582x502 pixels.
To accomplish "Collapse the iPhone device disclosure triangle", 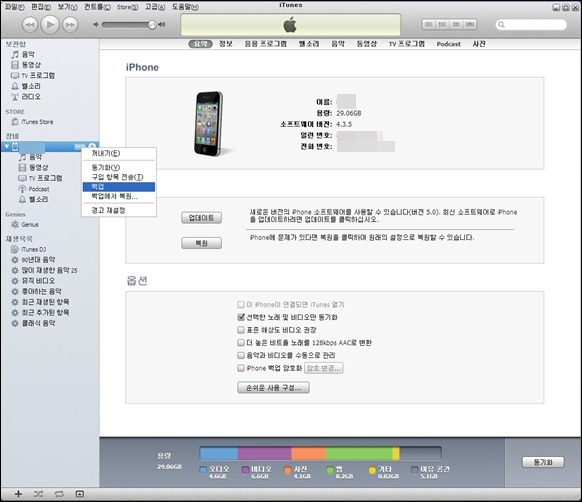I will tap(7, 147).
